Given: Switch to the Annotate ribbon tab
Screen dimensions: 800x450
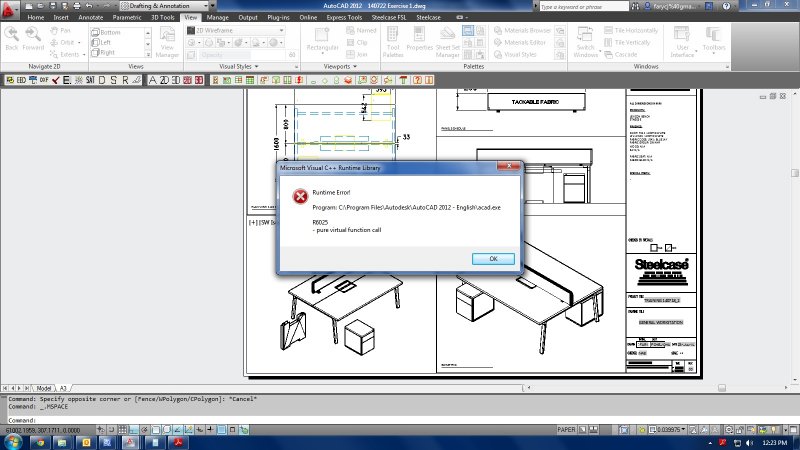Looking at the screenshot, I should pos(91,17).
